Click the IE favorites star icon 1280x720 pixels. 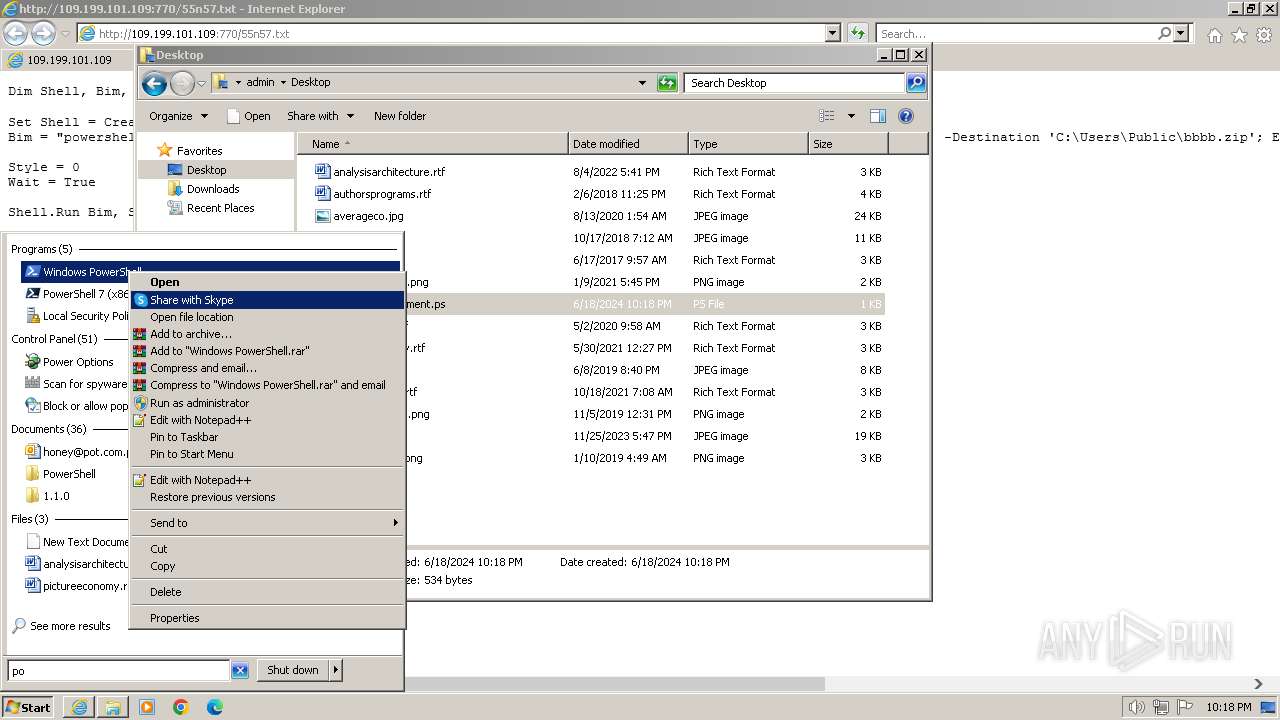coord(1239,35)
